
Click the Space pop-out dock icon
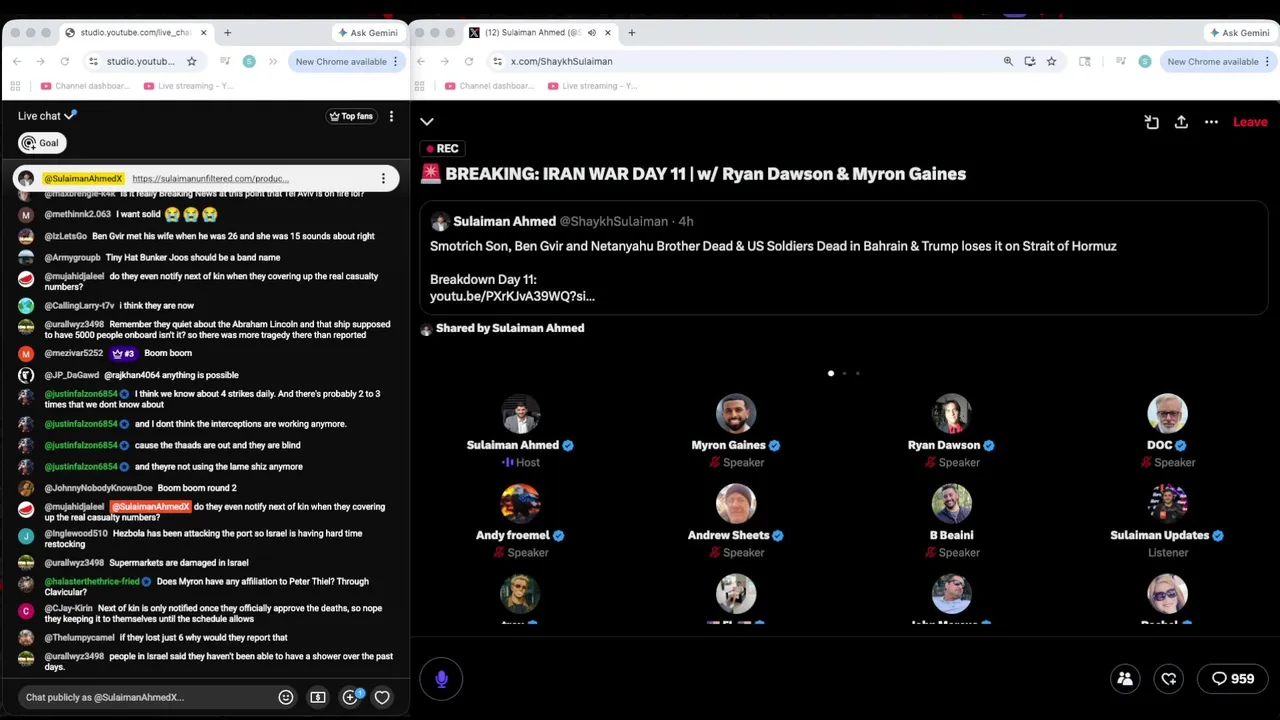[1152, 122]
